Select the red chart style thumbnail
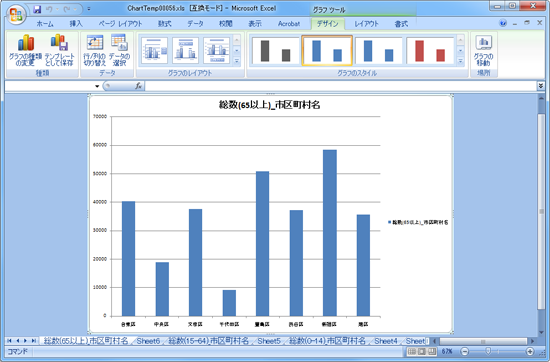This screenshot has height=362, width=550. click(430, 51)
